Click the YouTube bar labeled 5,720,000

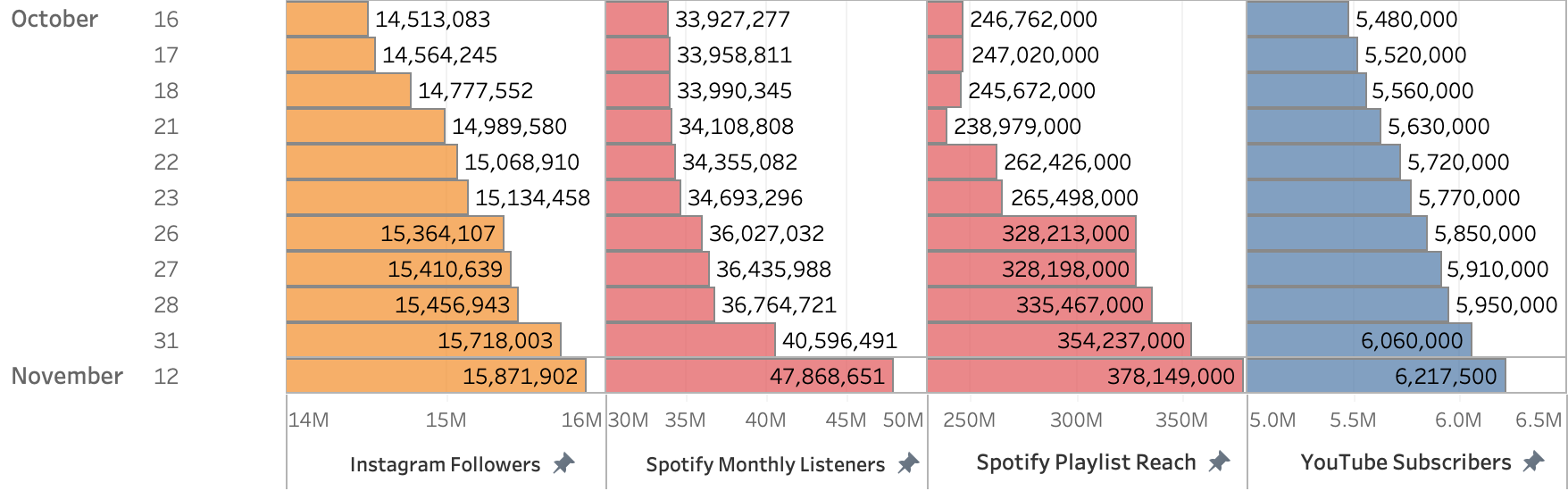click(1323, 162)
